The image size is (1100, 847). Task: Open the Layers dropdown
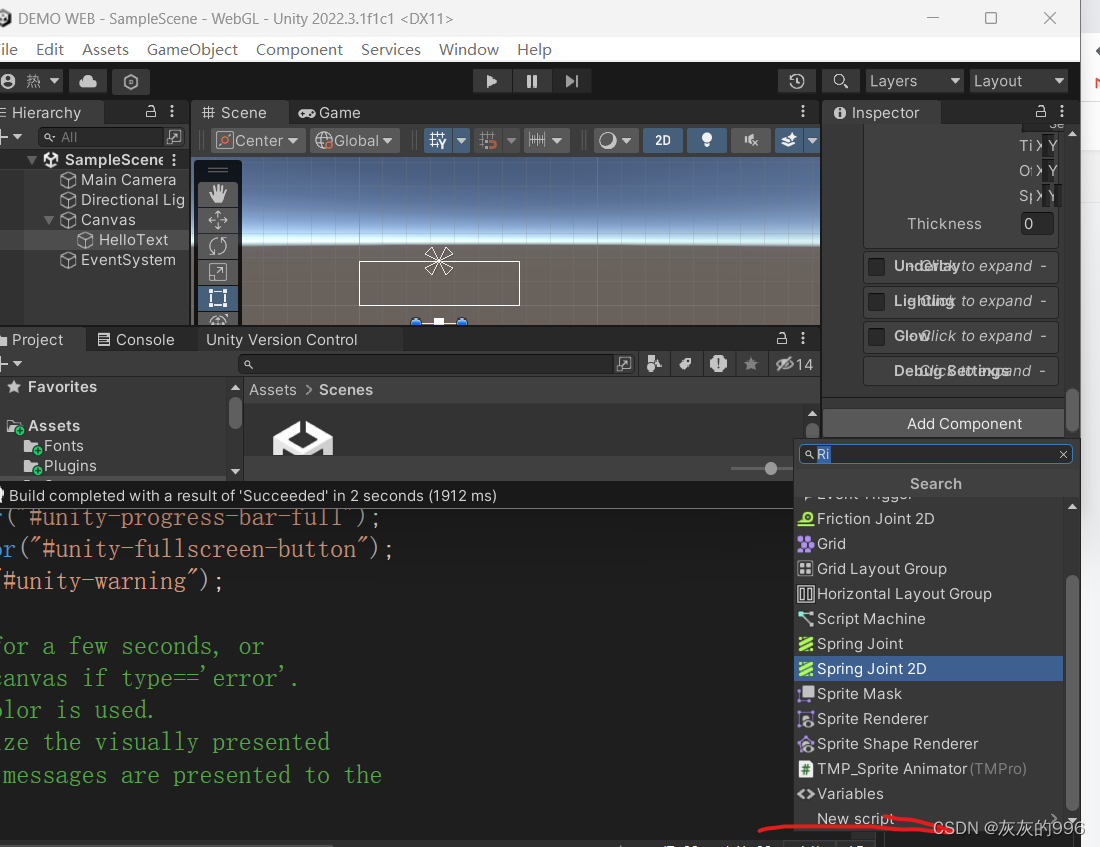pos(914,81)
